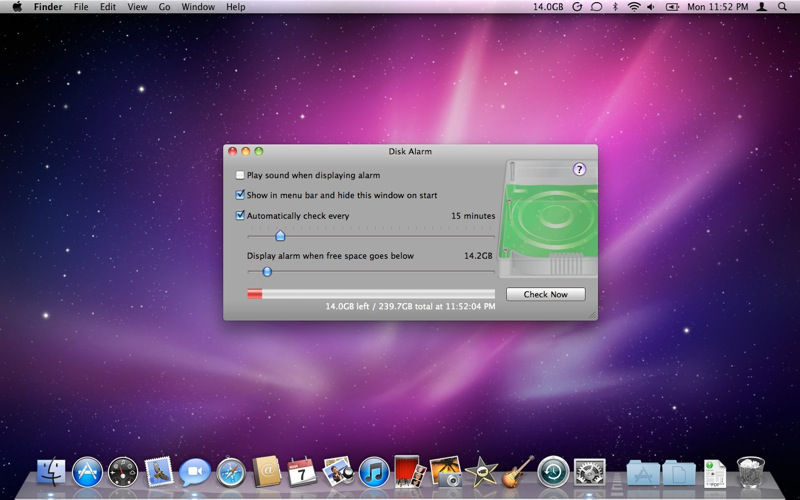Zoom the Disk Alarm window

click(x=259, y=151)
